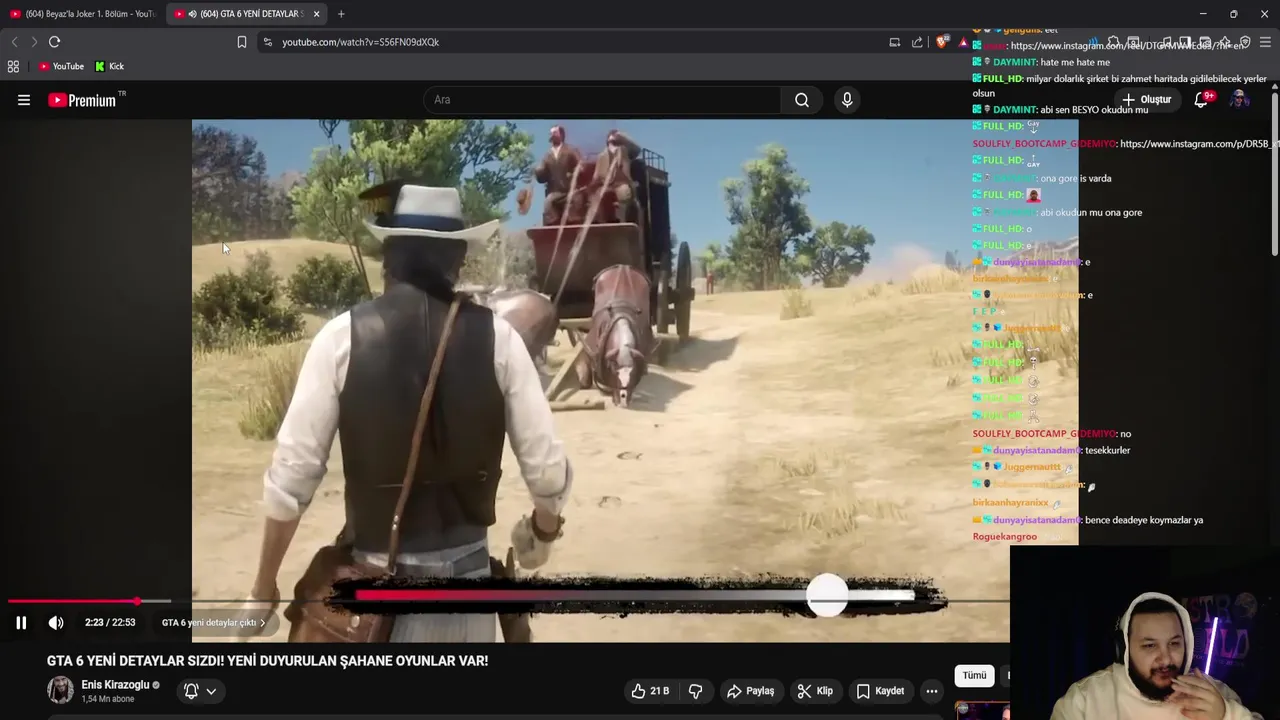Click the search field labeled Ara
The image size is (1280, 720).
click(x=602, y=100)
